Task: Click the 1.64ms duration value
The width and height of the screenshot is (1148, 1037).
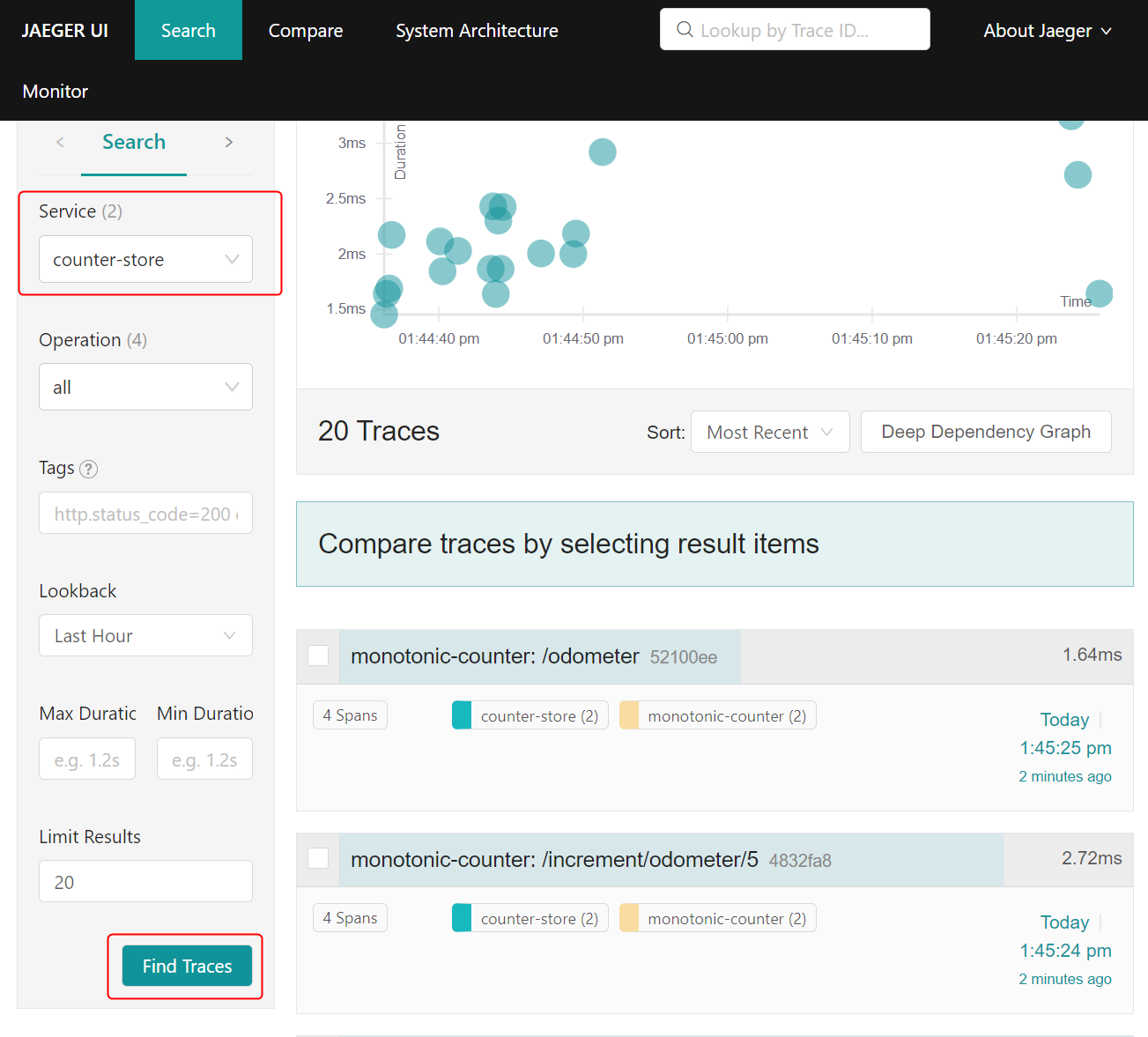Action: [1092, 655]
